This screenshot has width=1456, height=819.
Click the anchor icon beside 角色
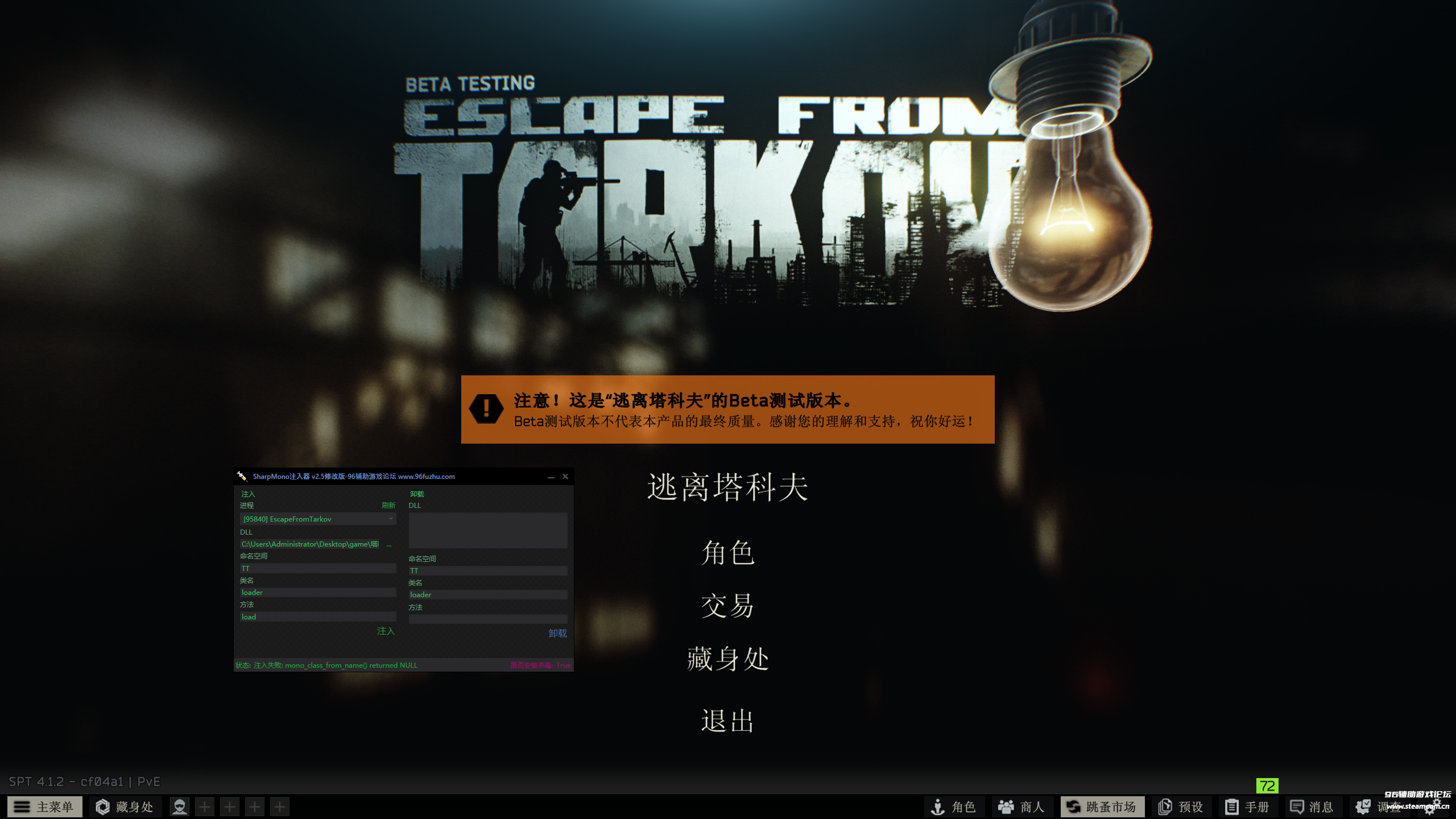click(x=938, y=806)
